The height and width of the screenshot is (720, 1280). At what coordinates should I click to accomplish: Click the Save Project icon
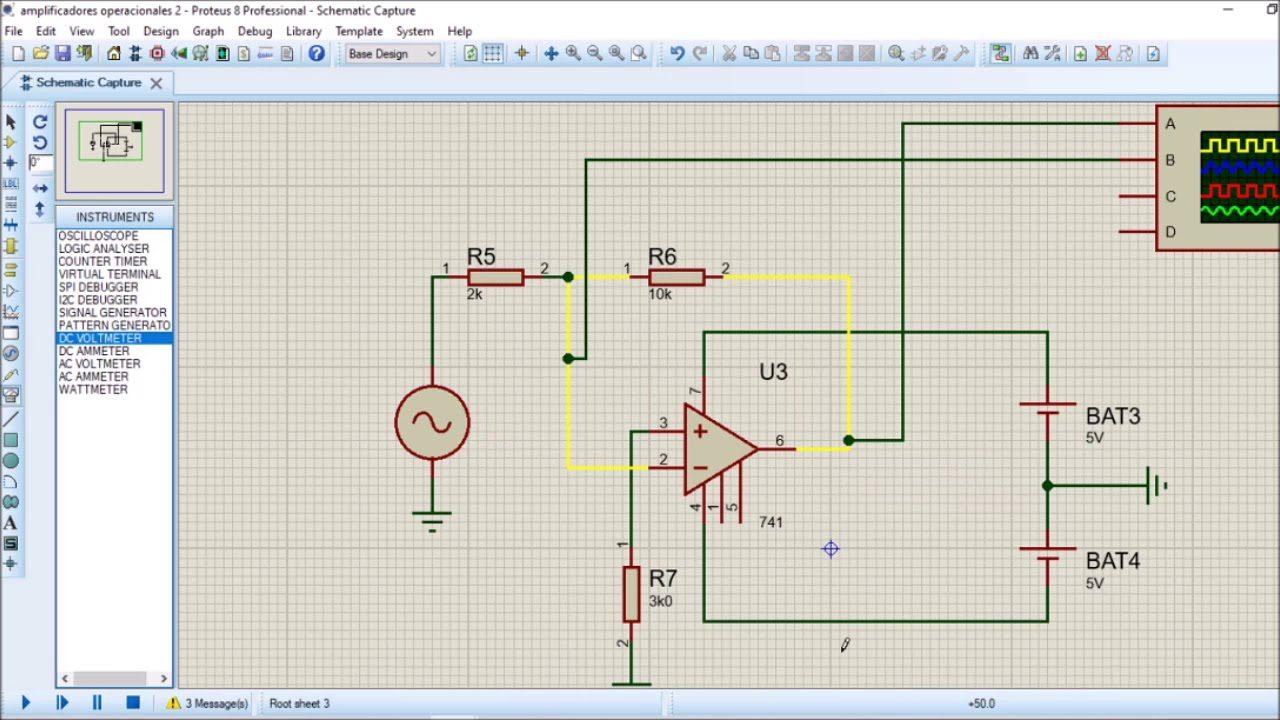[62, 54]
